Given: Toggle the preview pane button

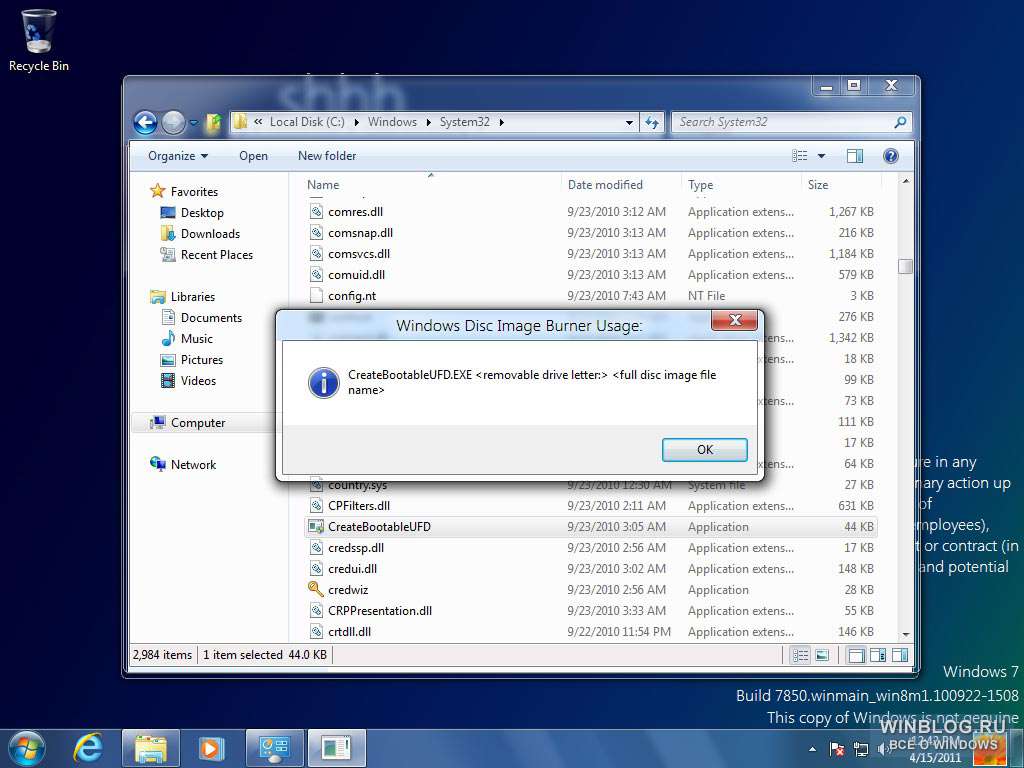Looking at the screenshot, I should tap(855, 155).
